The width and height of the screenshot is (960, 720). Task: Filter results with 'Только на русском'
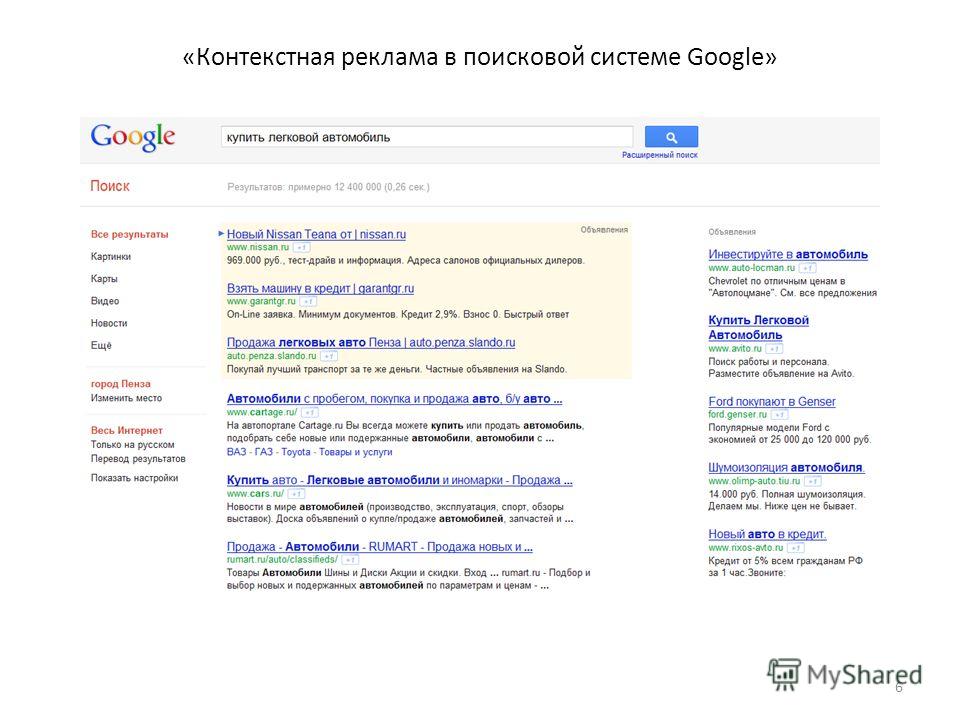point(133,444)
